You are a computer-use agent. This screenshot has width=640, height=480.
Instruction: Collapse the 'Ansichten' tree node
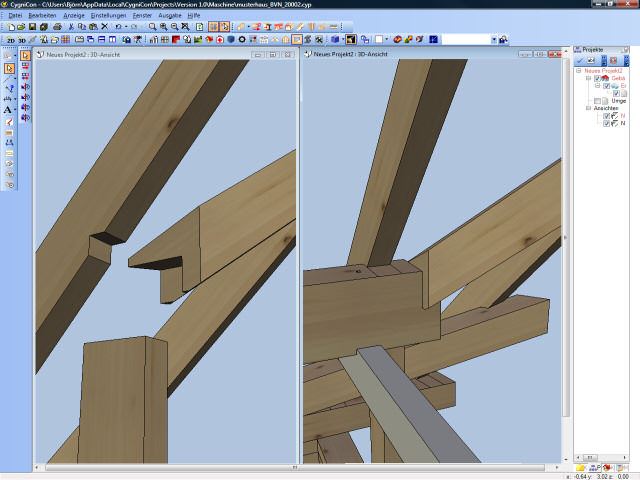click(x=589, y=108)
